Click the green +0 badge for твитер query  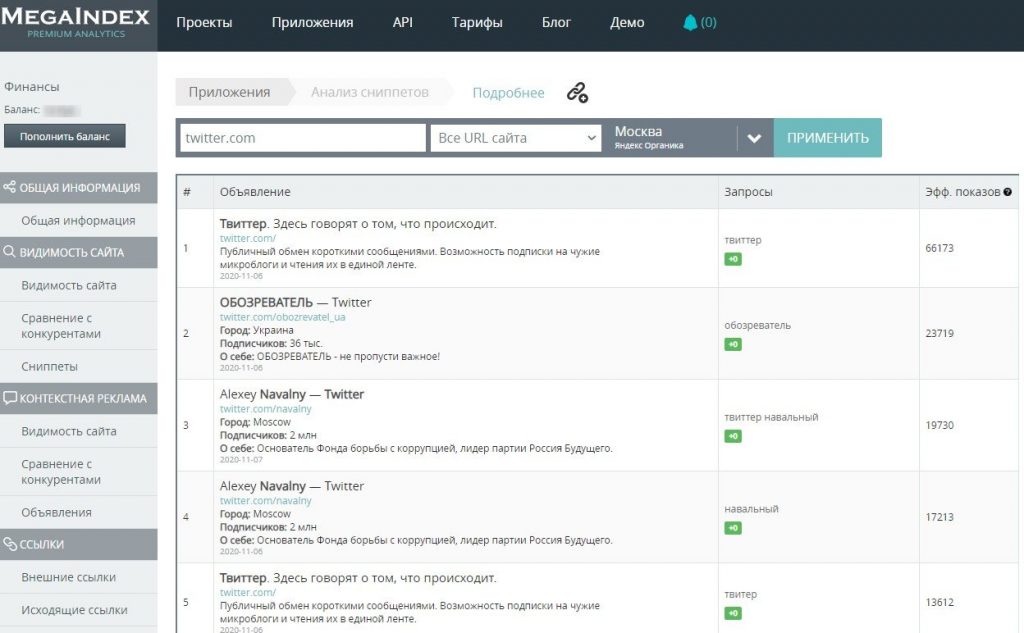(733, 613)
